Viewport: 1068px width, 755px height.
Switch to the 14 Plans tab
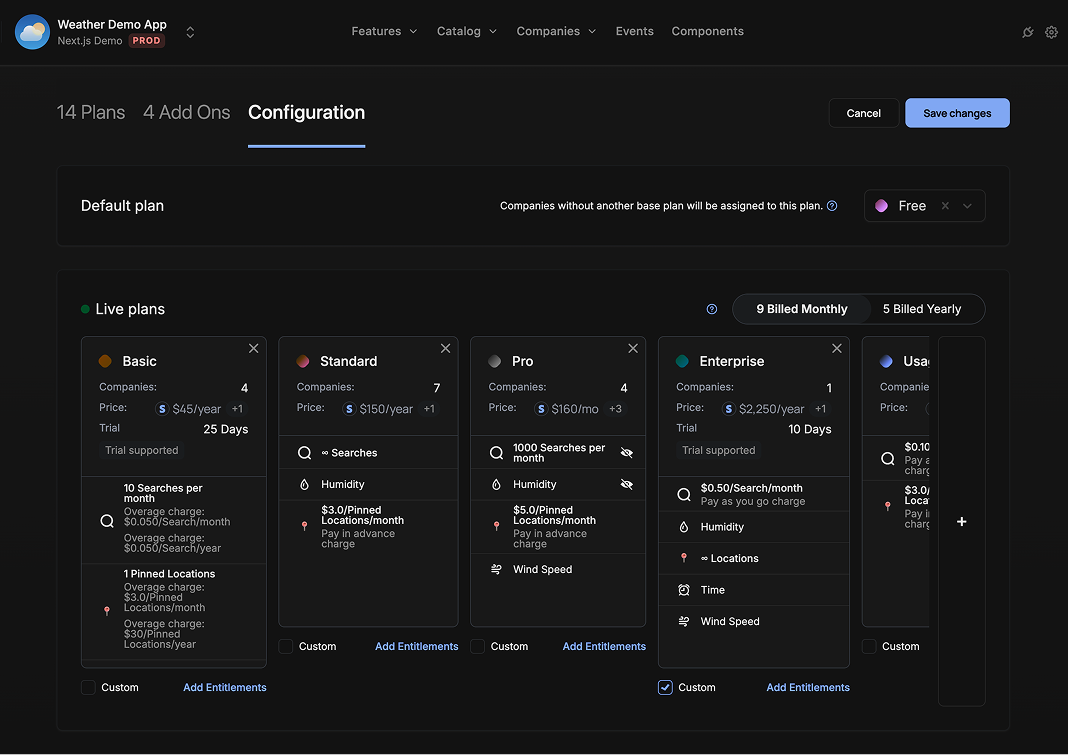91,112
